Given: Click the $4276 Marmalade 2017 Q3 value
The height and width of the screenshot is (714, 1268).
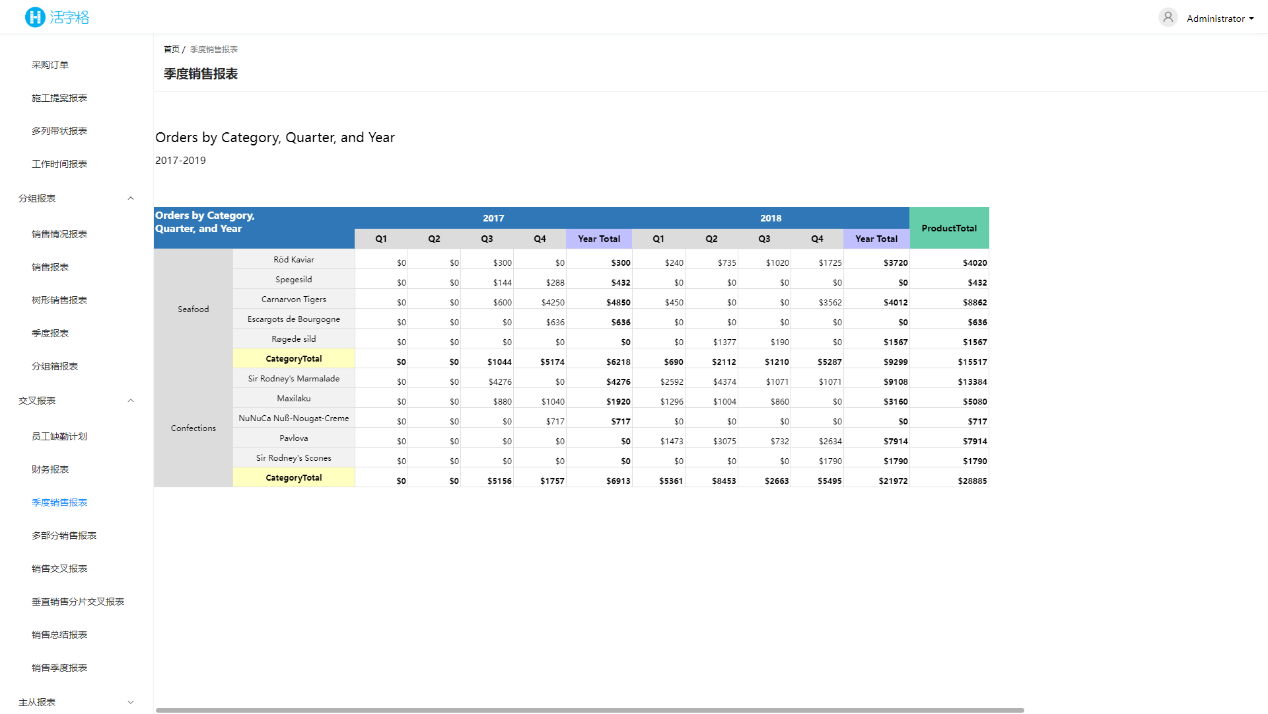Looking at the screenshot, I should [x=499, y=382].
